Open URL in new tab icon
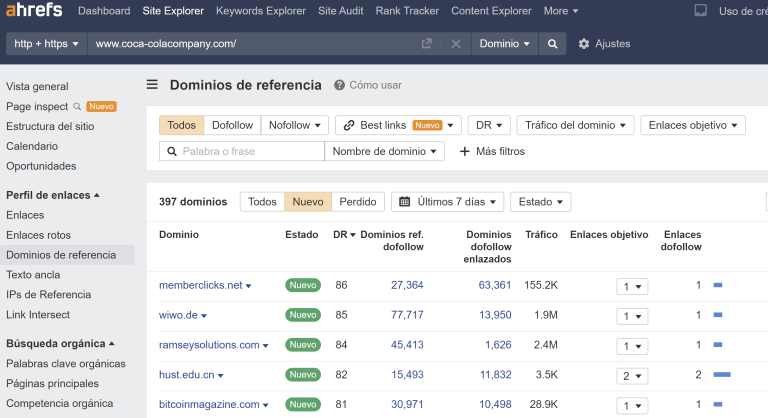 427,44
